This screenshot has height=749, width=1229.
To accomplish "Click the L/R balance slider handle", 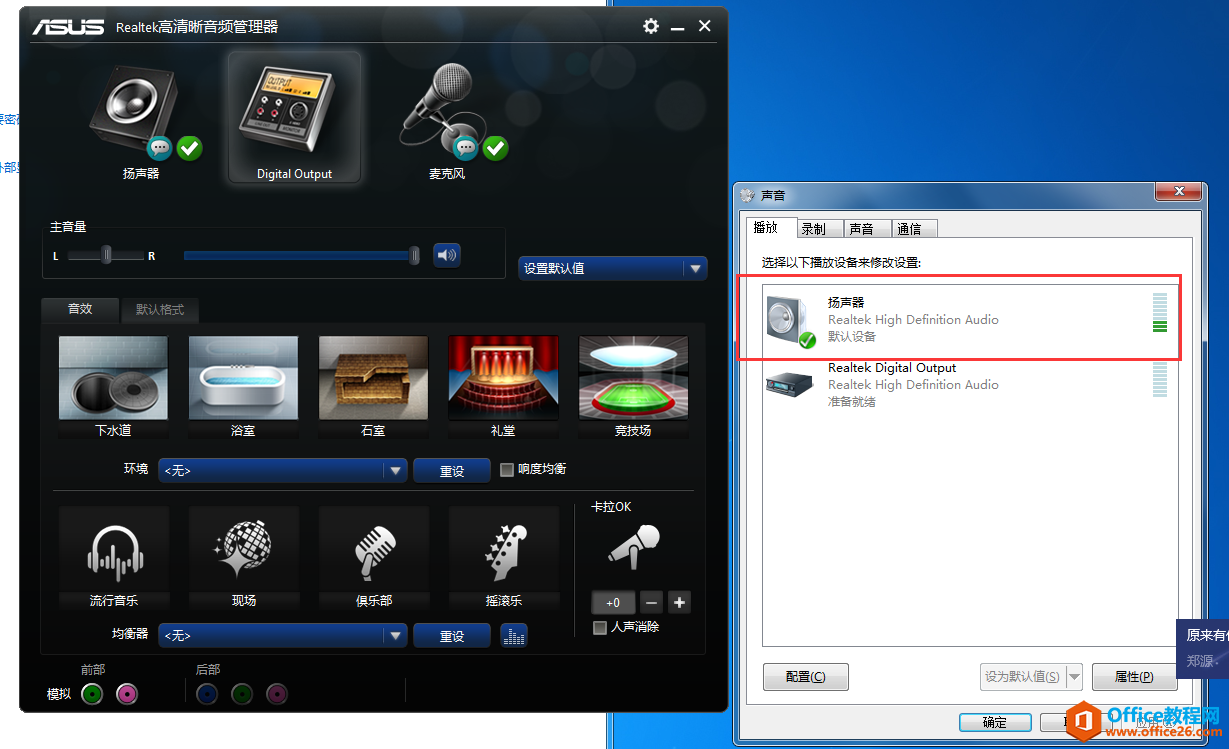I will pyautogui.click(x=107, y=255).
